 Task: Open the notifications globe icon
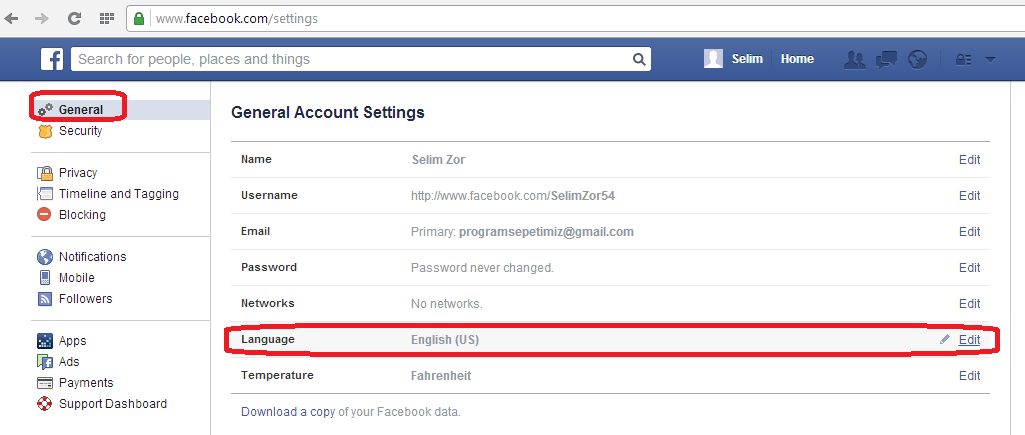(x=917, y=59)
